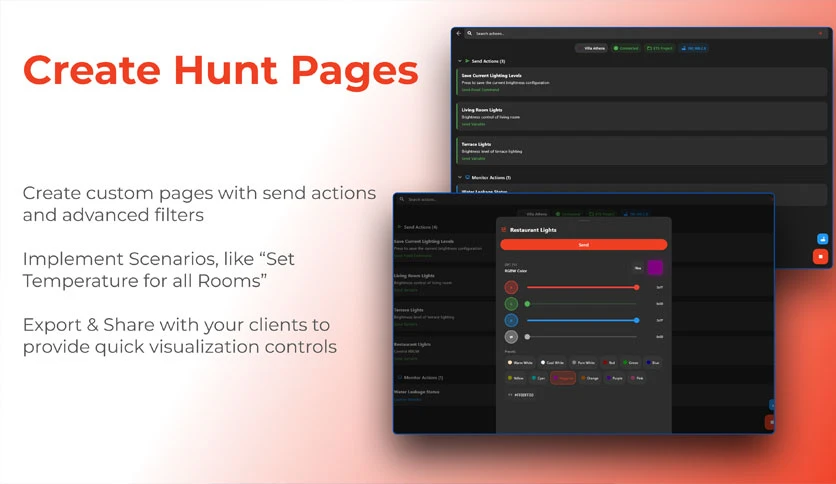Click the Monitor Actions eye icon in rear window
The image size is (836, 484).
pyautogui.click(x=467, y=177)
